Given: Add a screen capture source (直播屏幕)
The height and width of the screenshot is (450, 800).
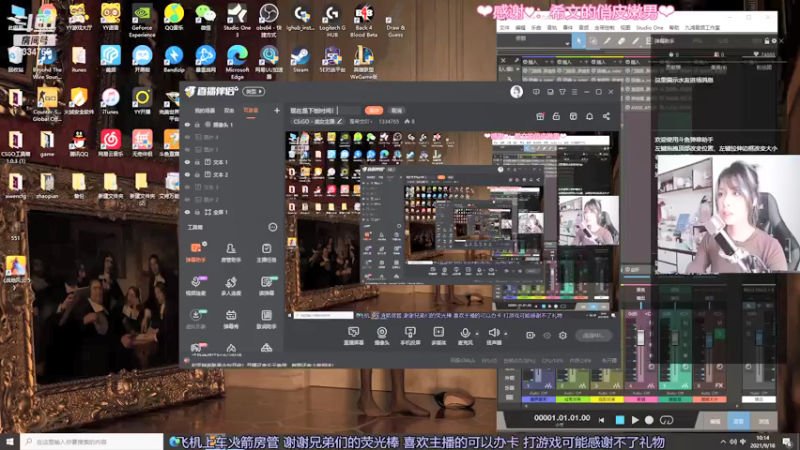Looking at the screenshot, I should (353, 336).
